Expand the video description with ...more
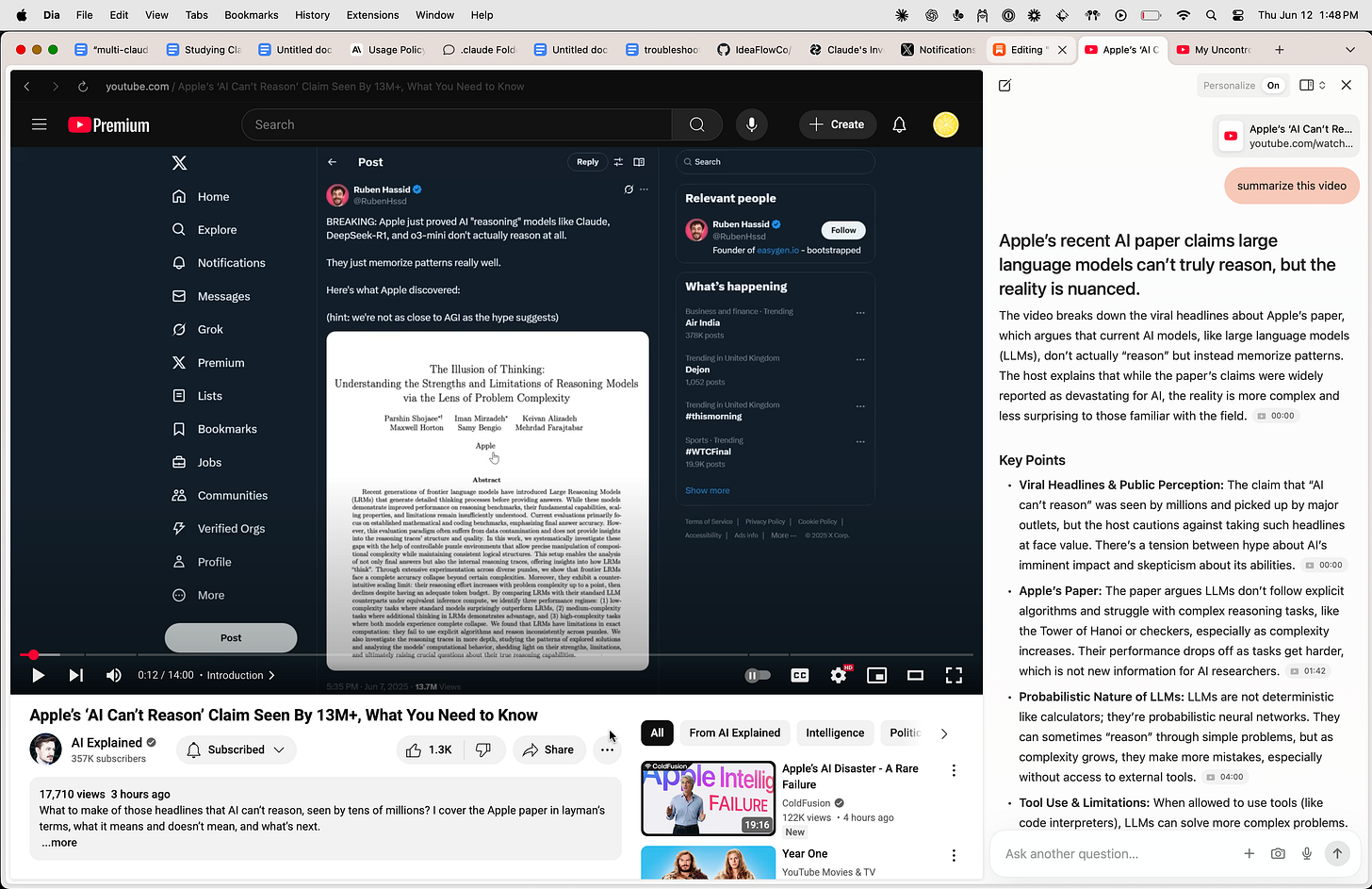 tap(58, 842)
